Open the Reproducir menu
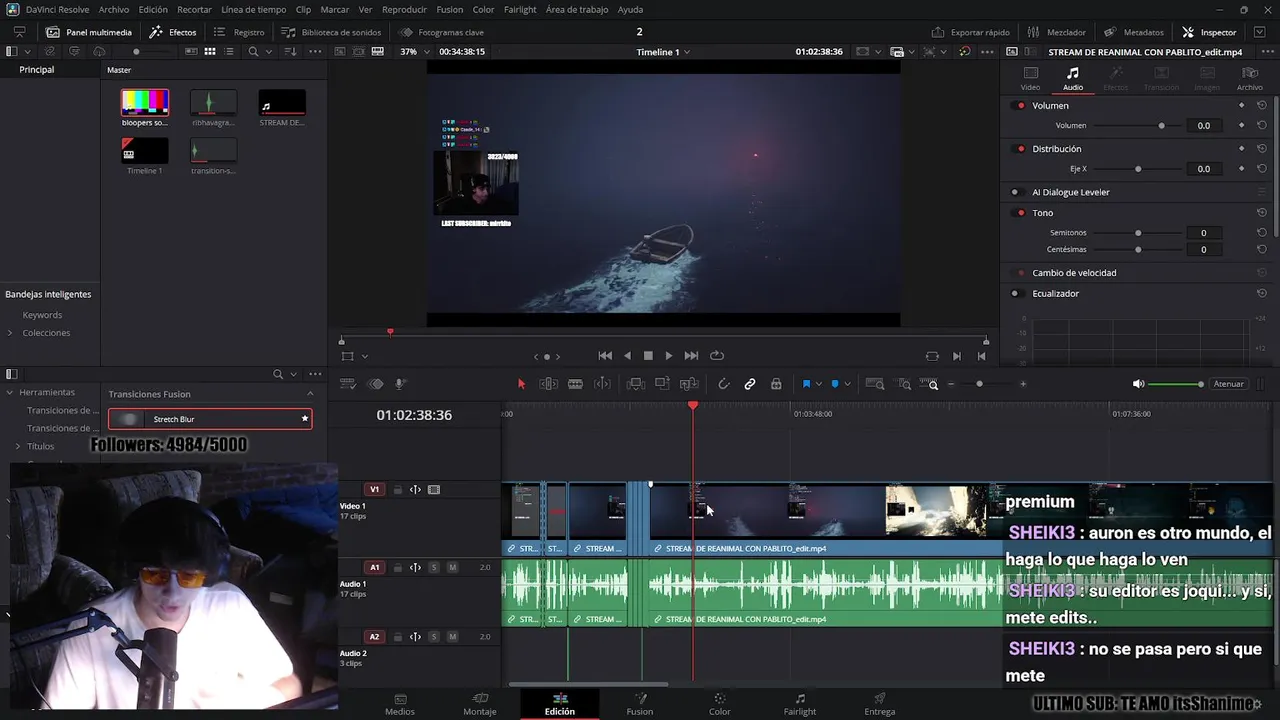 pyautogui.click(x=404, y=9)
